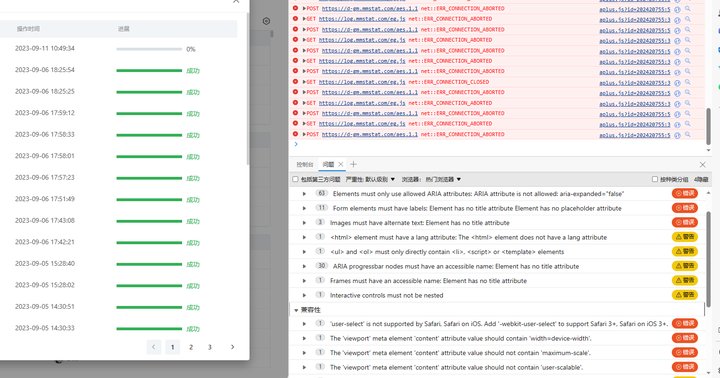This screenshot has width=720, height=378.
Task: Go to page 2 in dialog pagination
Action: pyautogui.click(x=191, y=347)
